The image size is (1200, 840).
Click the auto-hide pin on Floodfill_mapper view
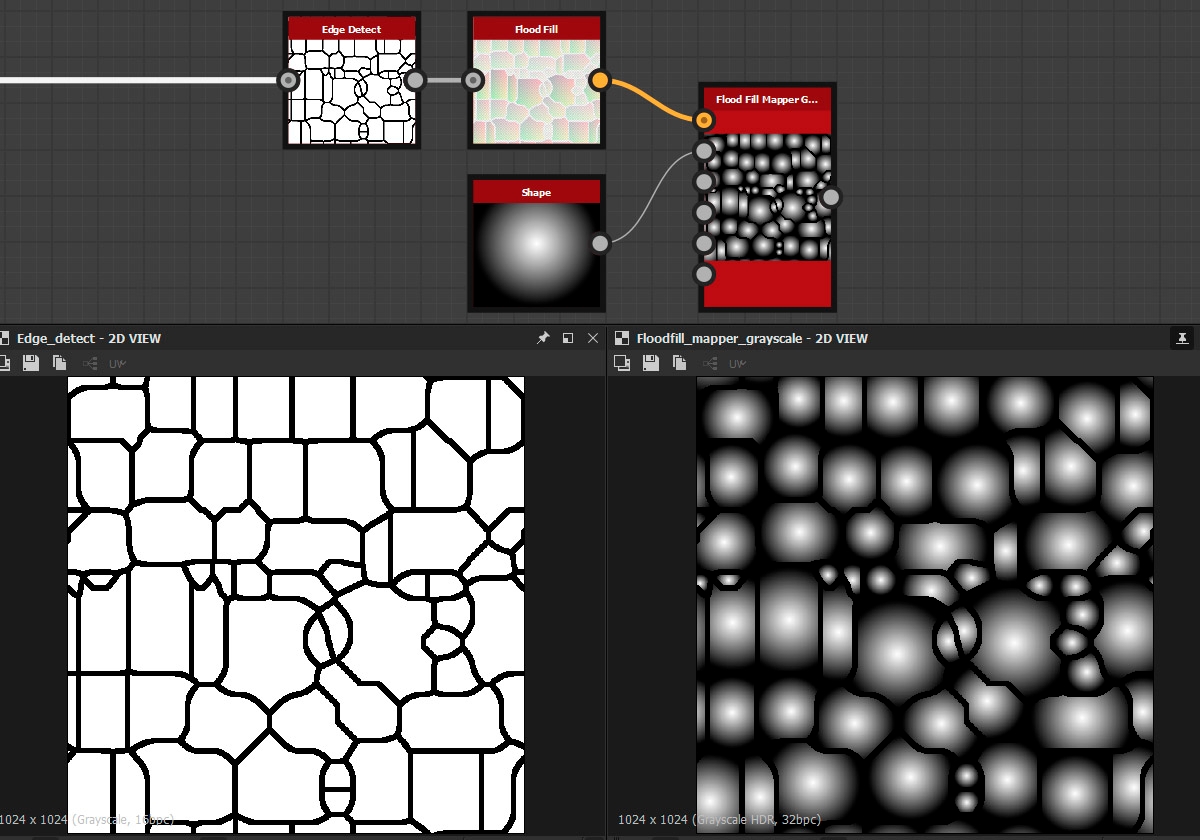coord(1180,338)
